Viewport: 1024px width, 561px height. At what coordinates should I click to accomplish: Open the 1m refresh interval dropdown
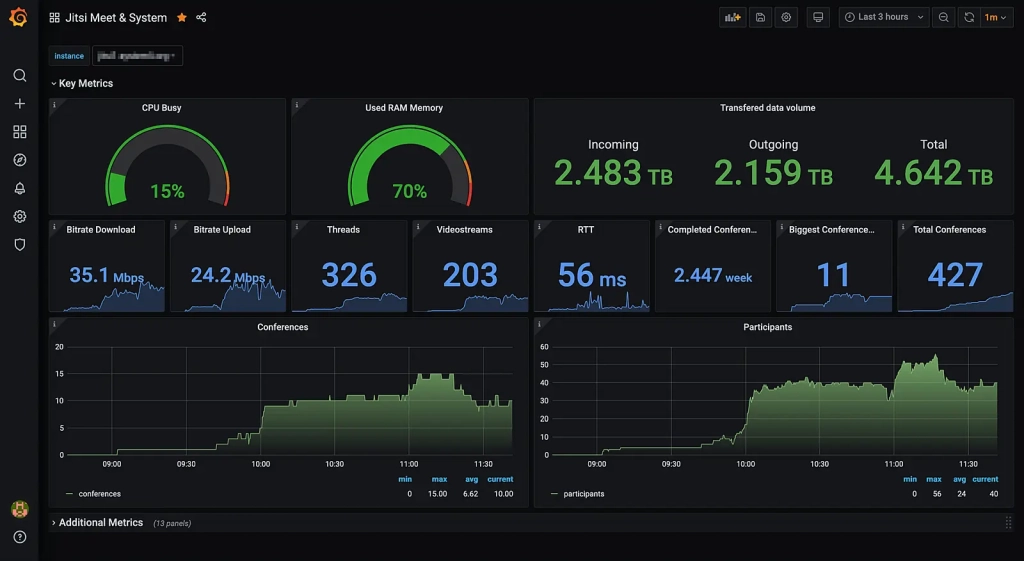click(995, 17)
